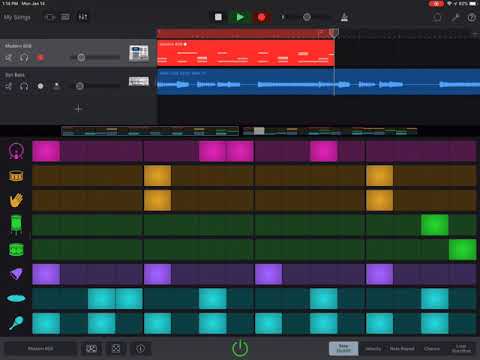Open the Syn Bass keyboard instrument icon
Screen dimensions: 480x360
point(139,81)
